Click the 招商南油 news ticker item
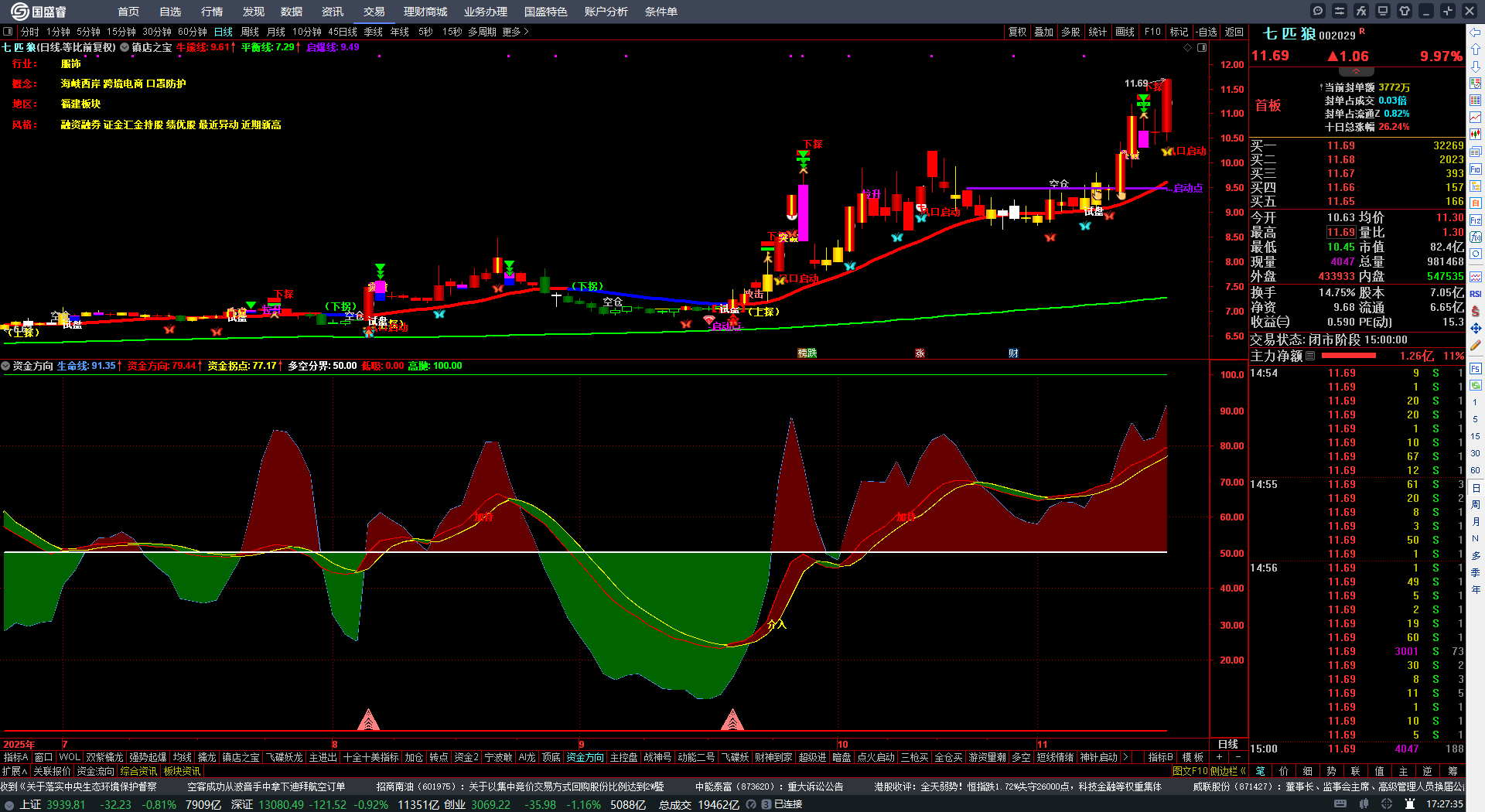The width and height of the screenshot is (1485, 812). (520, 786)
